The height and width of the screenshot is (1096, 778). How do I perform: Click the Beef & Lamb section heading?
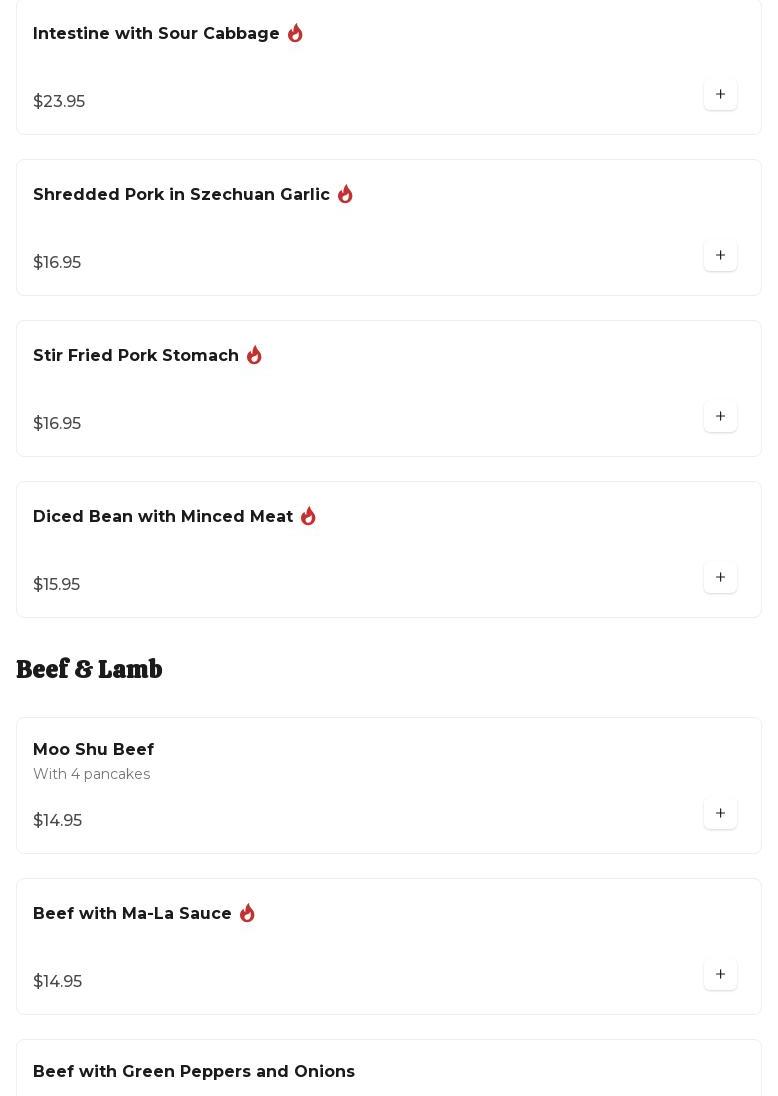(89, 669)
